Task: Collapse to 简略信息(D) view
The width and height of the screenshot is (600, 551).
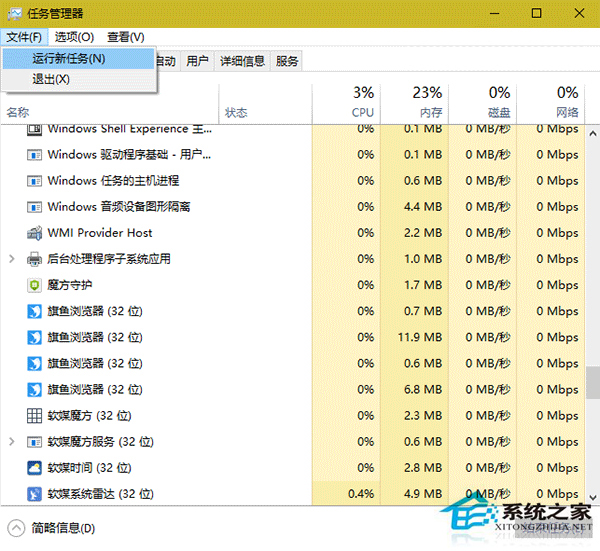Action: coord(51,528)
